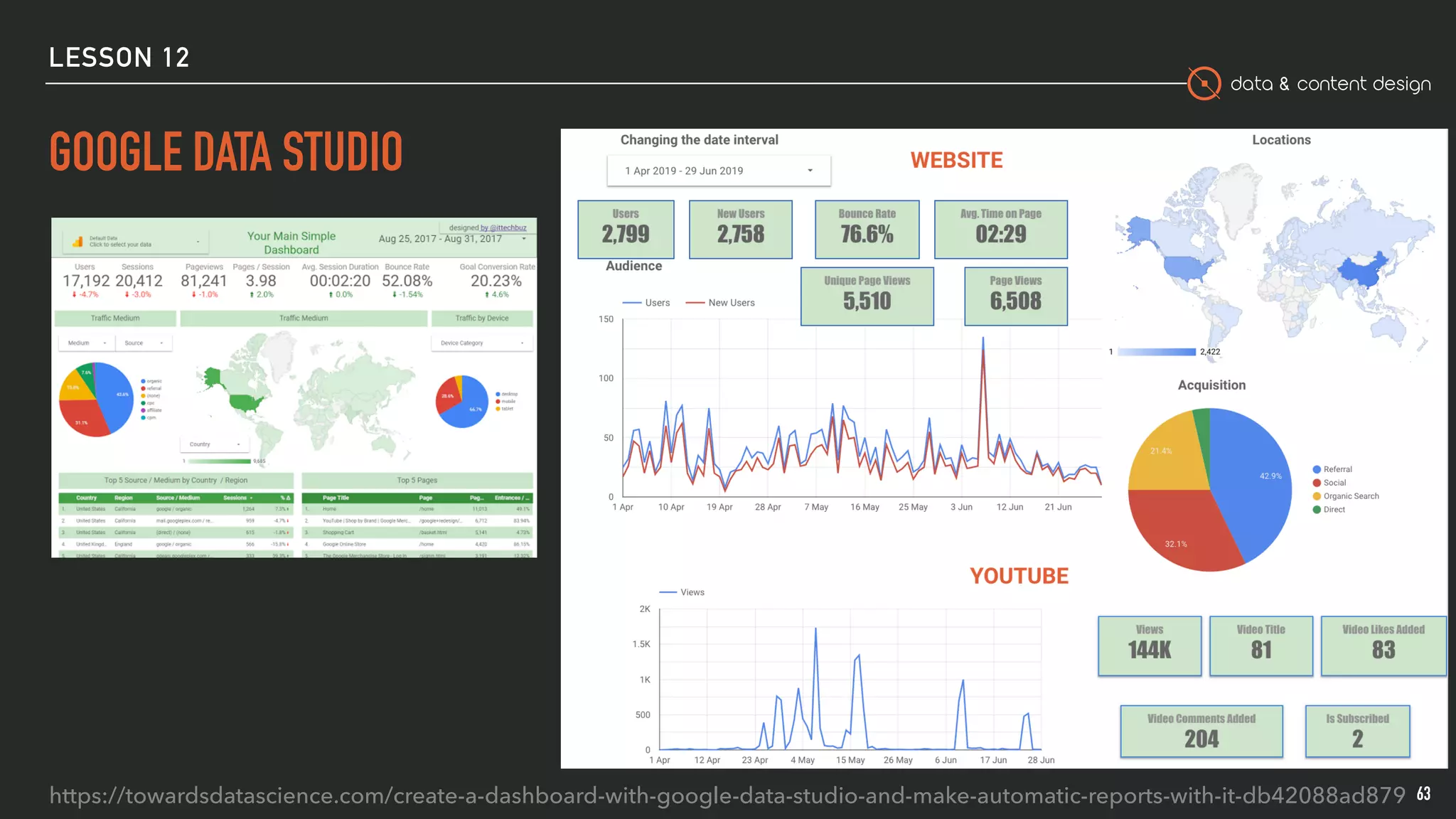Select the Page Title column header
Screen dimensions: 1456x819
click(x=336, y=498)
